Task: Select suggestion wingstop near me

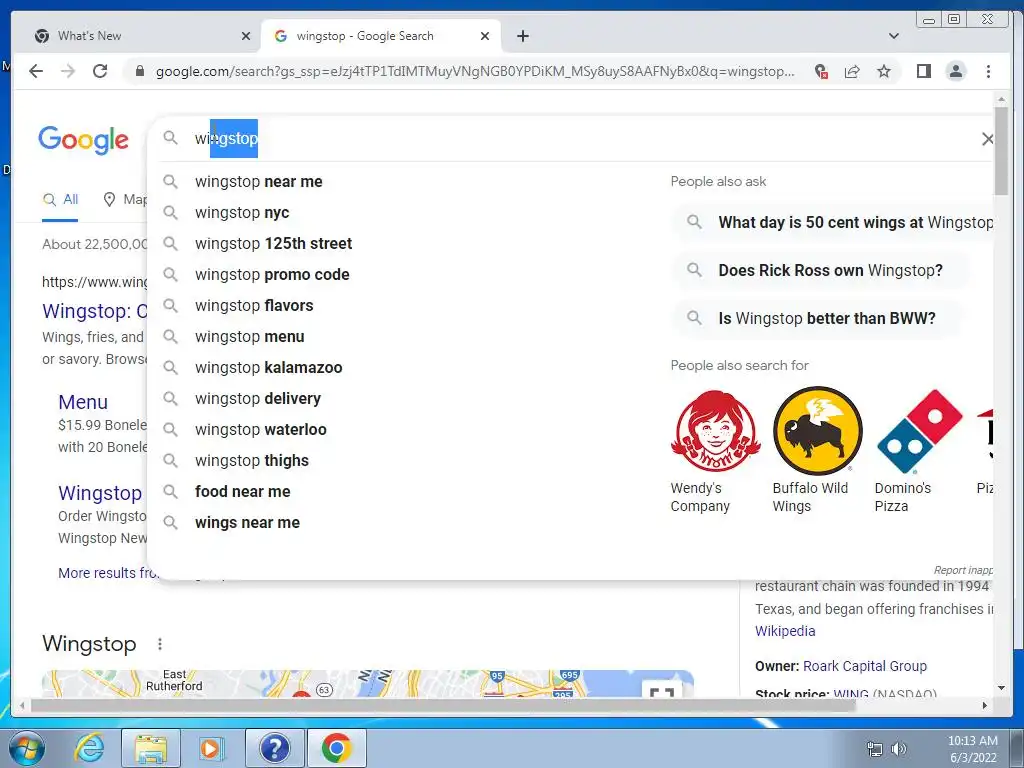Action: [259, 182]
